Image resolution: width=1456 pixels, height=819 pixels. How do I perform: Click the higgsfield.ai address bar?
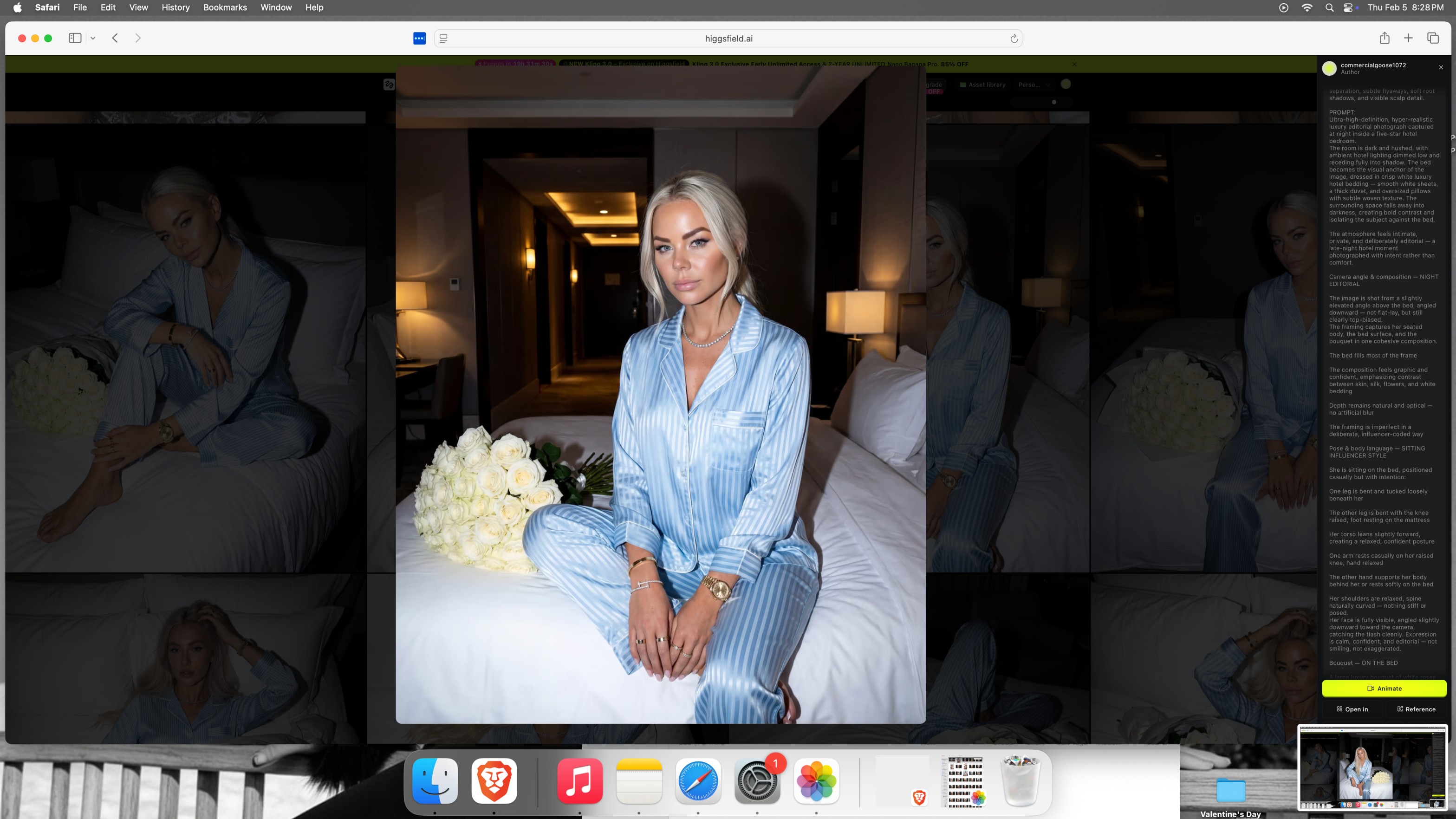coord(728,39)
